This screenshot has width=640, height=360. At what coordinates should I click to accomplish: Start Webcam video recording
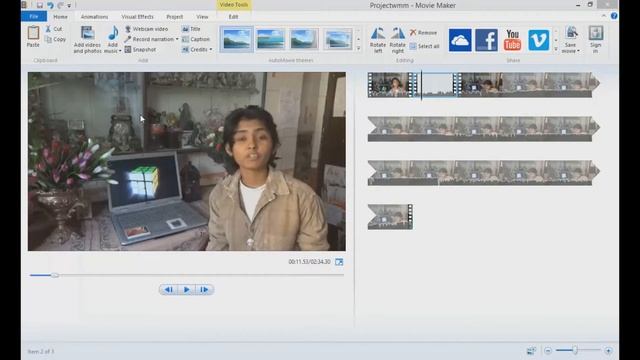(146, 29)
